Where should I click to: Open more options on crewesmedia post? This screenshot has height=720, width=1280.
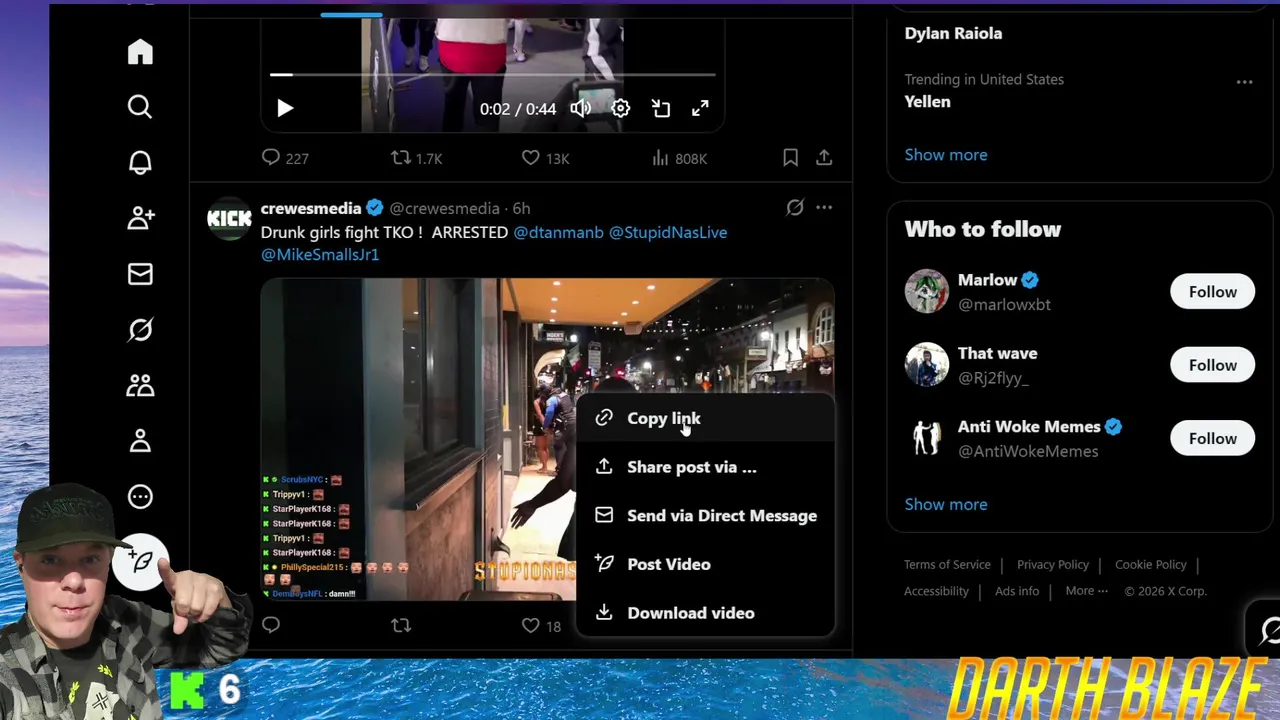click(824, 207)
